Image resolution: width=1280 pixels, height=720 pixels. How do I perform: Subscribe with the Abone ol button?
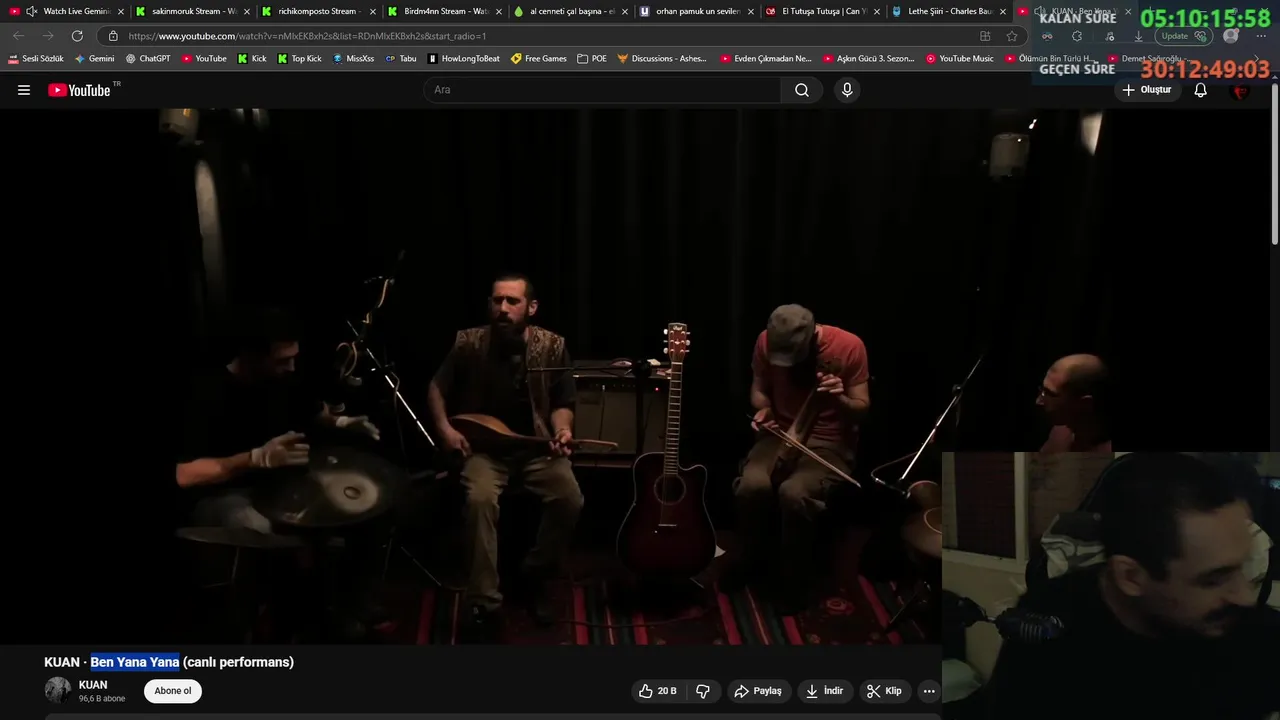tap(173, 691)
